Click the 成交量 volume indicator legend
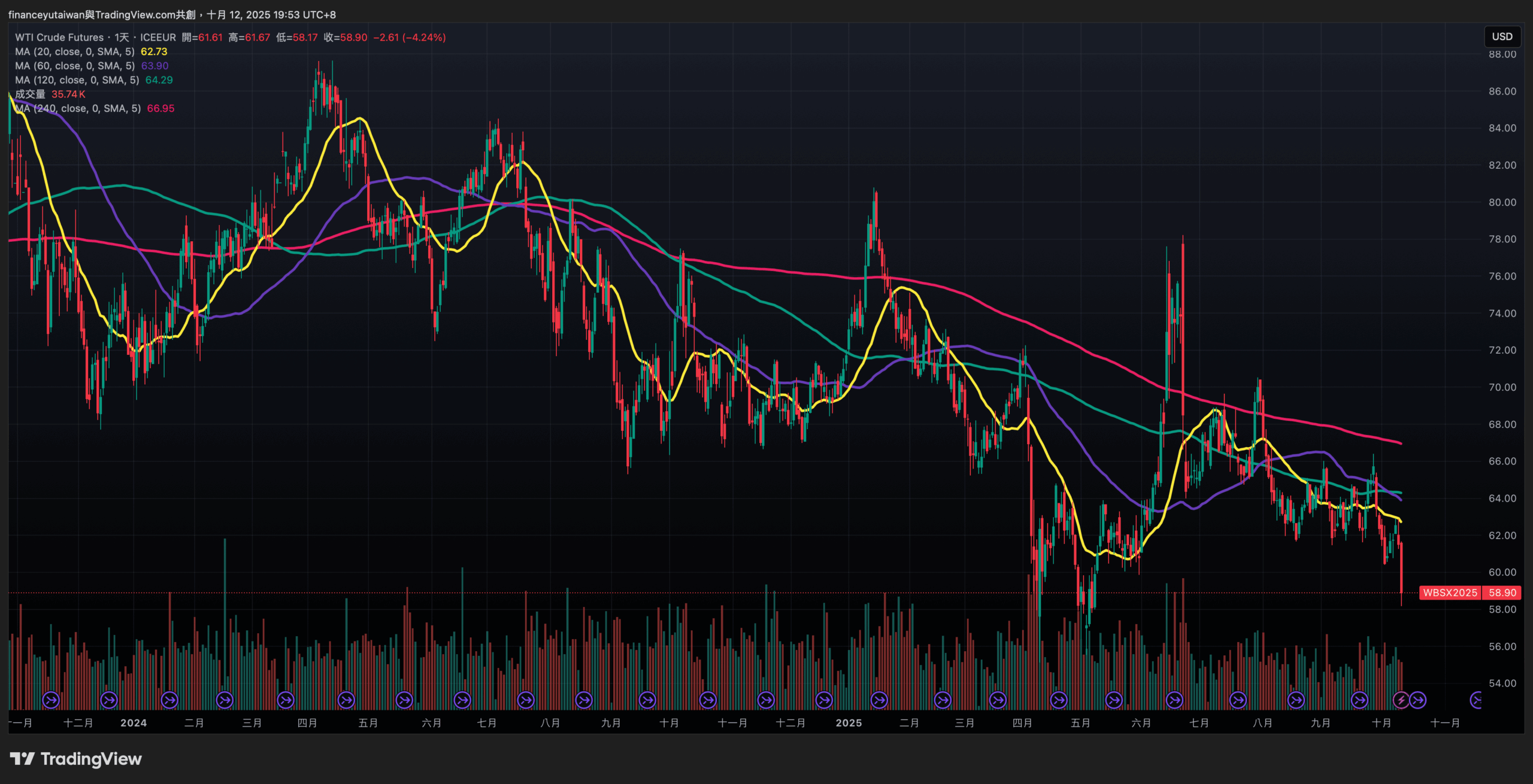 [x=30, y=94]
